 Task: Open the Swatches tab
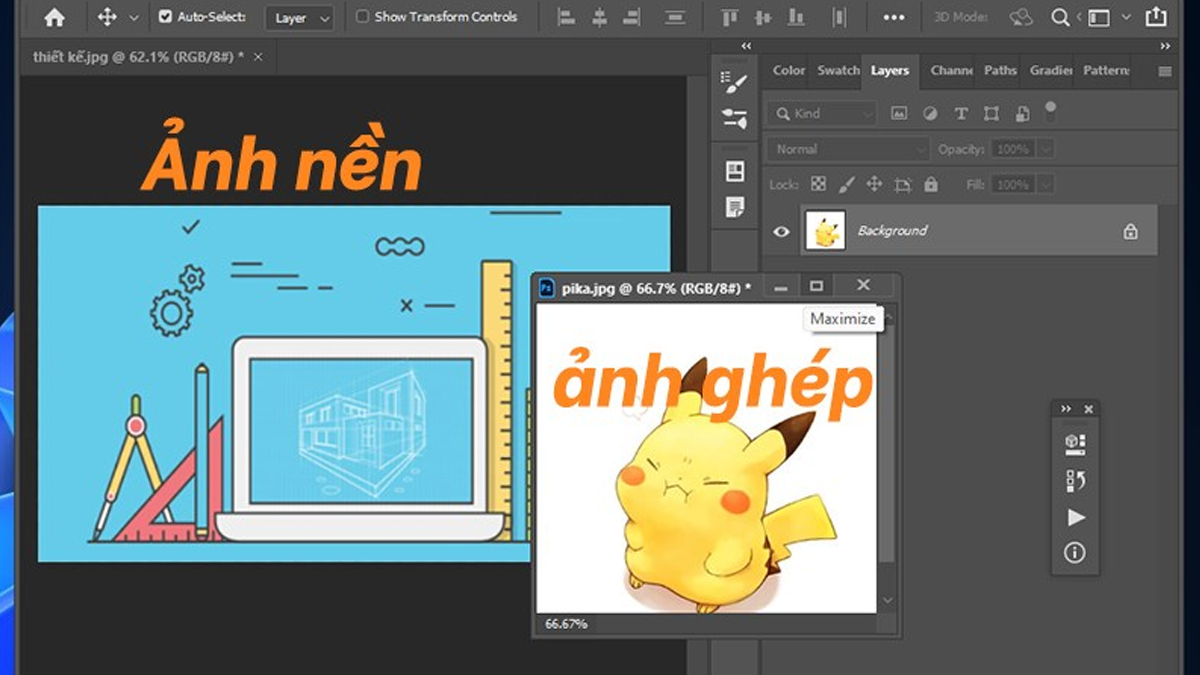pyautogui.click(x=838, y=71)
